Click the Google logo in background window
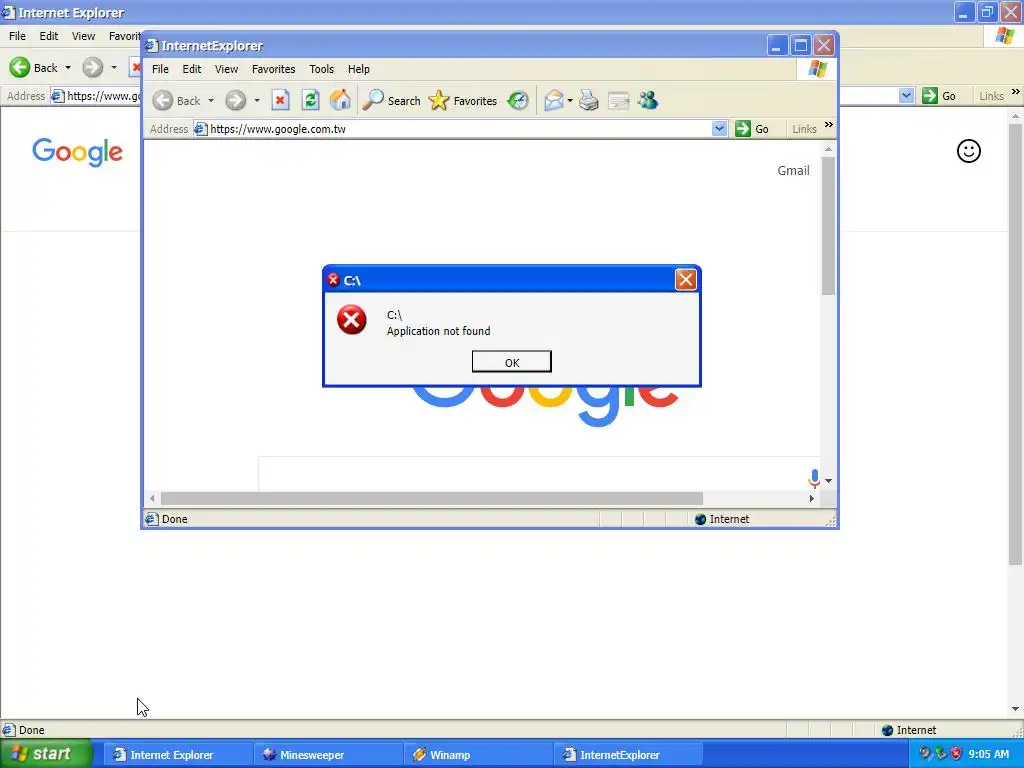 click(x=77, y=152)
